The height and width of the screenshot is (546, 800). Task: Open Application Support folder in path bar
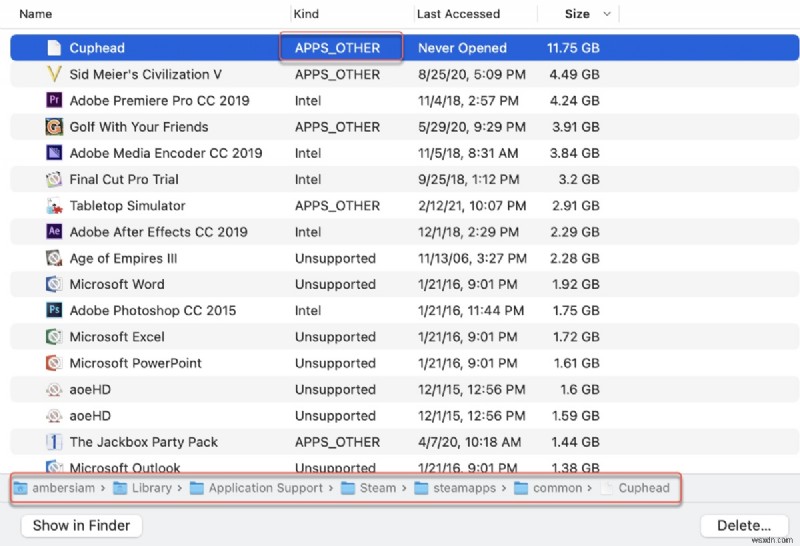click(x=256, y=488)
